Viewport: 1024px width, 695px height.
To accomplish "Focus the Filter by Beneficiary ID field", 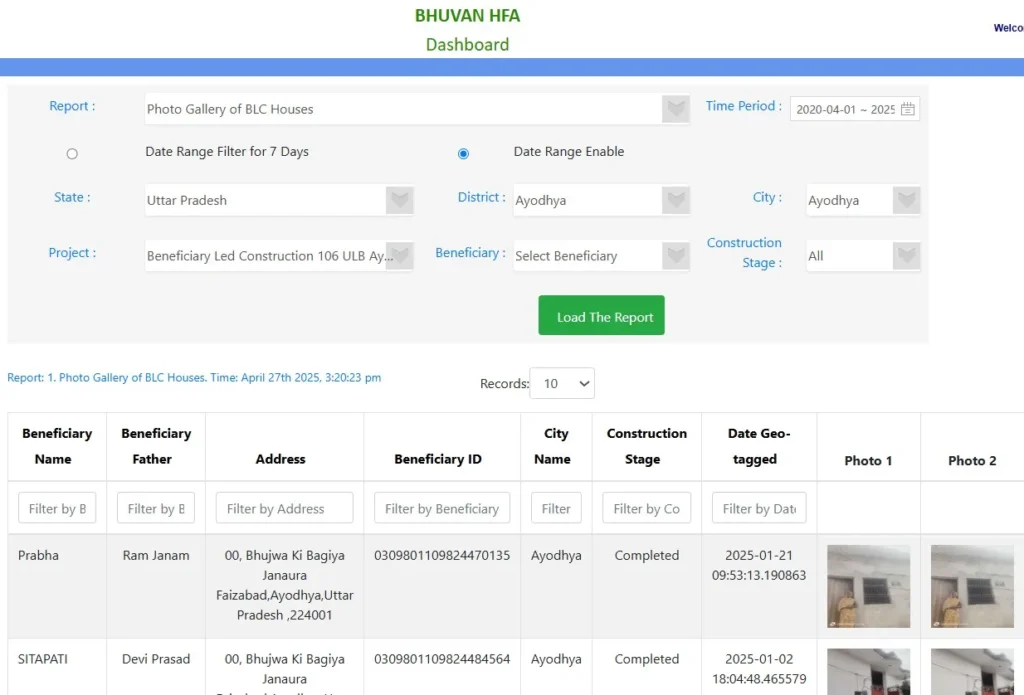I will pos(442,508).
